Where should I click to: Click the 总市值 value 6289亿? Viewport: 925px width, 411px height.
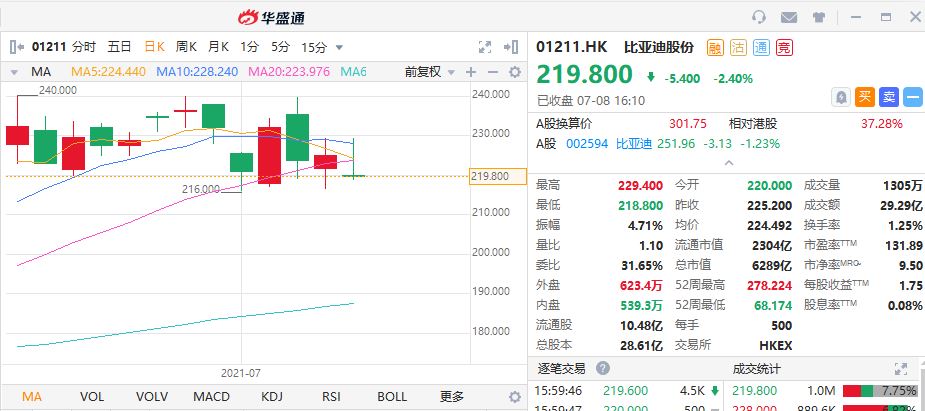coord(772,265)
